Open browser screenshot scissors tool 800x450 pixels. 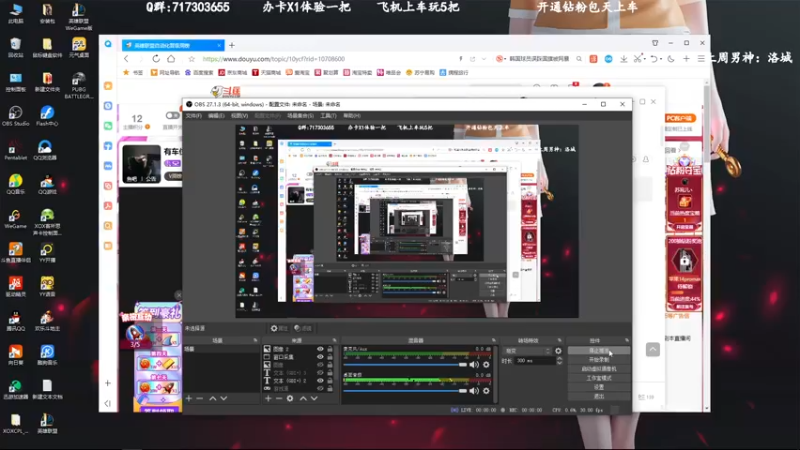point(637,59)
